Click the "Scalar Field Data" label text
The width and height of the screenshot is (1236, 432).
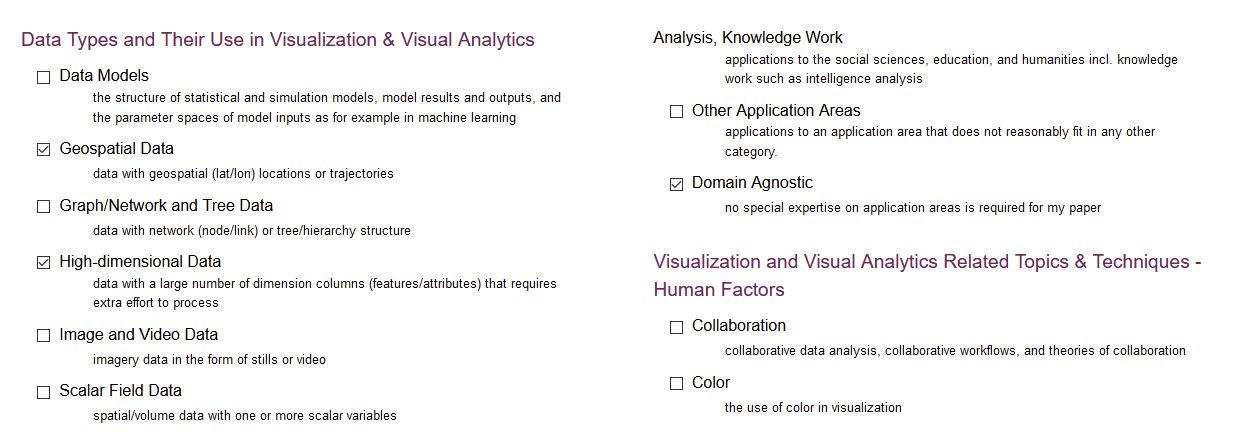coord(120,391)
